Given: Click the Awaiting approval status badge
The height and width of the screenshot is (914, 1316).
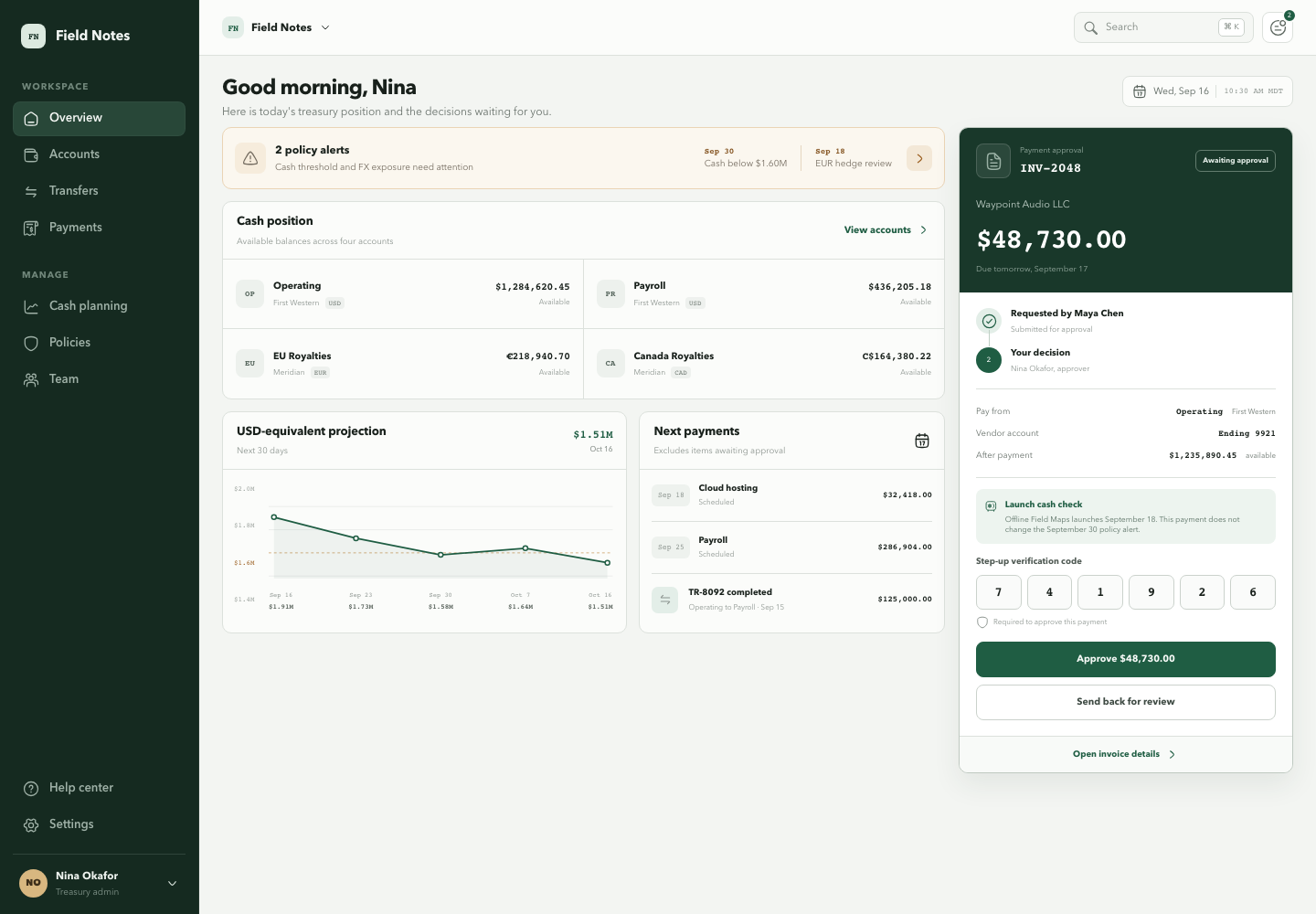Looking at the screenshot, I should coord(1236,161).
